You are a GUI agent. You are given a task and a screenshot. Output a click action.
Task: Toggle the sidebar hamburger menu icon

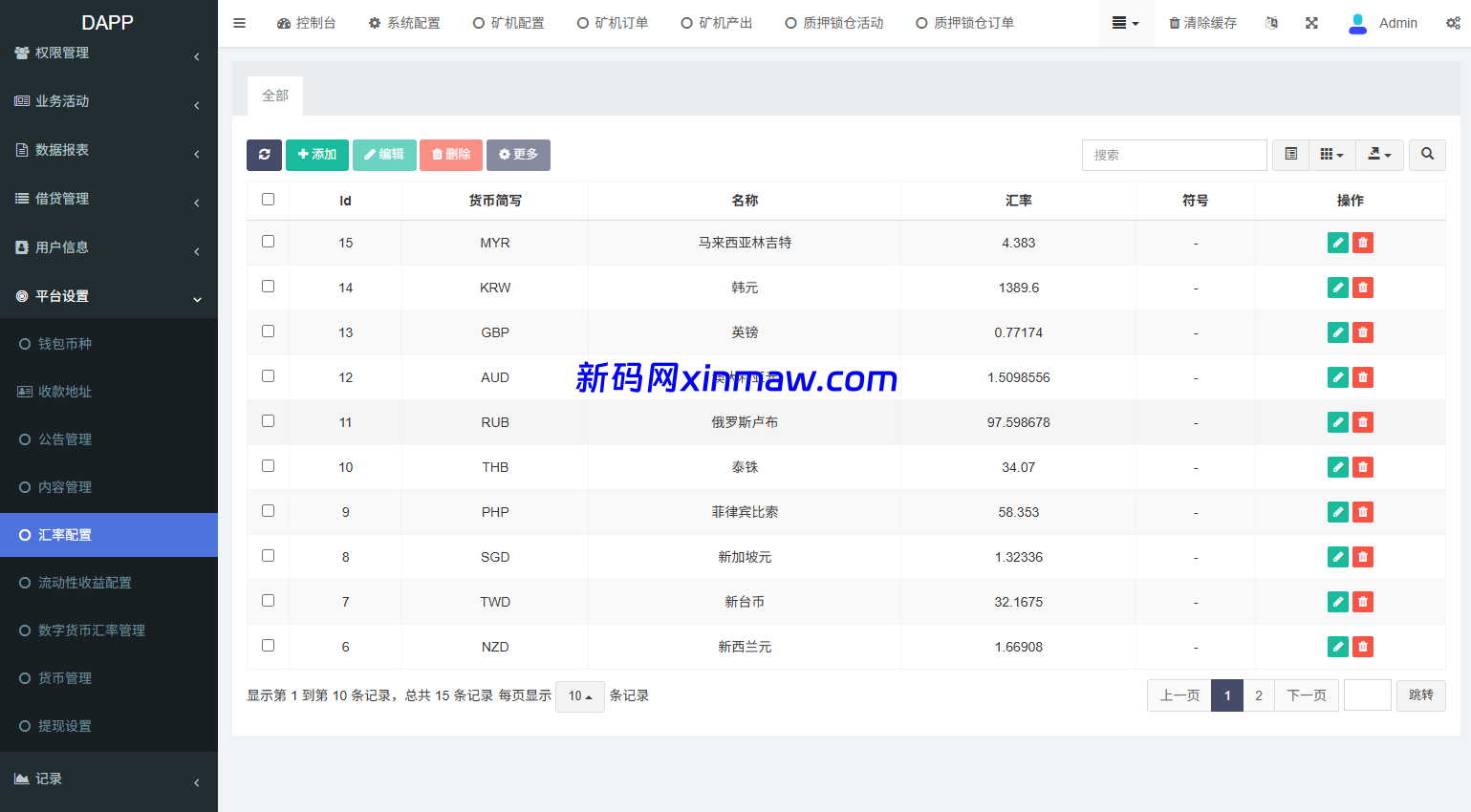pos(240,23)
